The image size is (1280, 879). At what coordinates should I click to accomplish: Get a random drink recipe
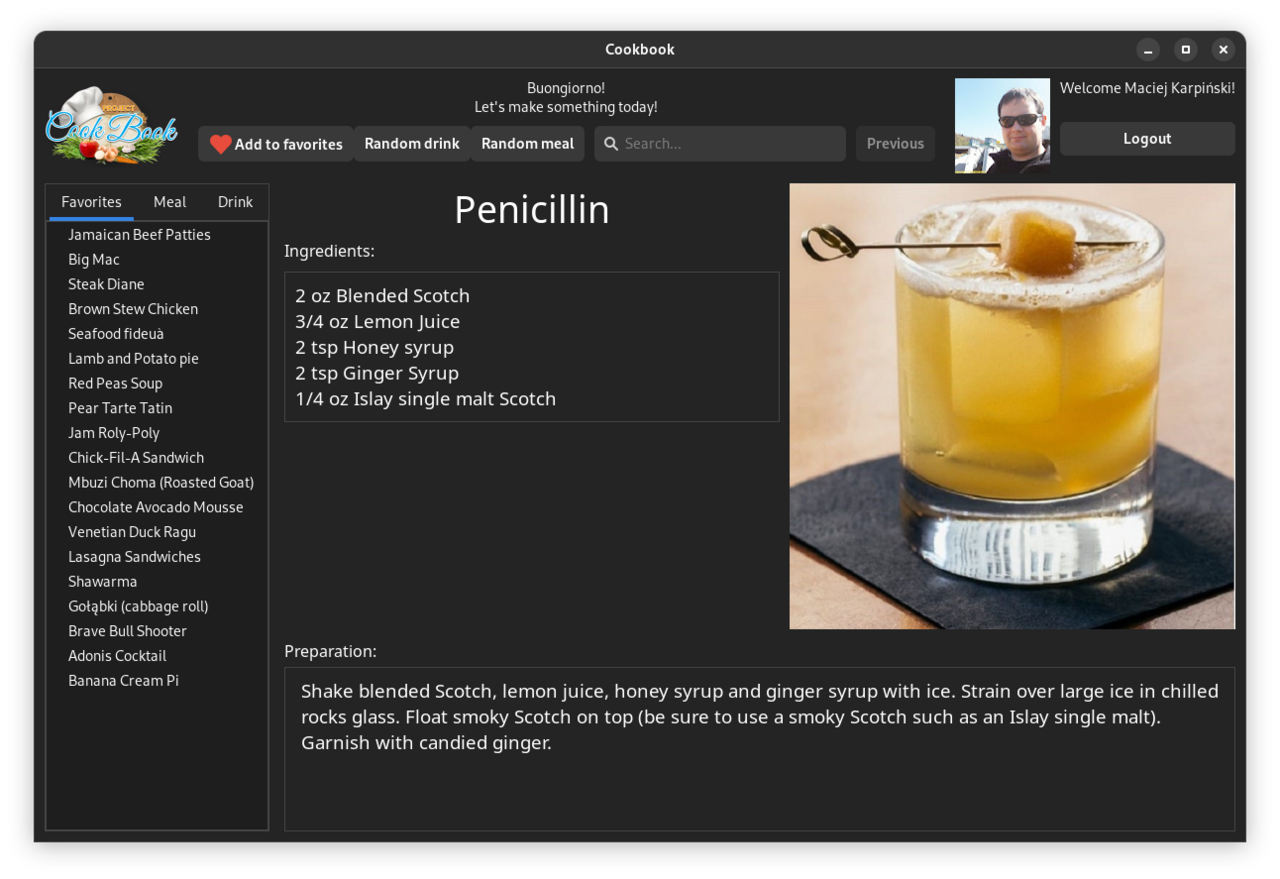pos(412,144)
